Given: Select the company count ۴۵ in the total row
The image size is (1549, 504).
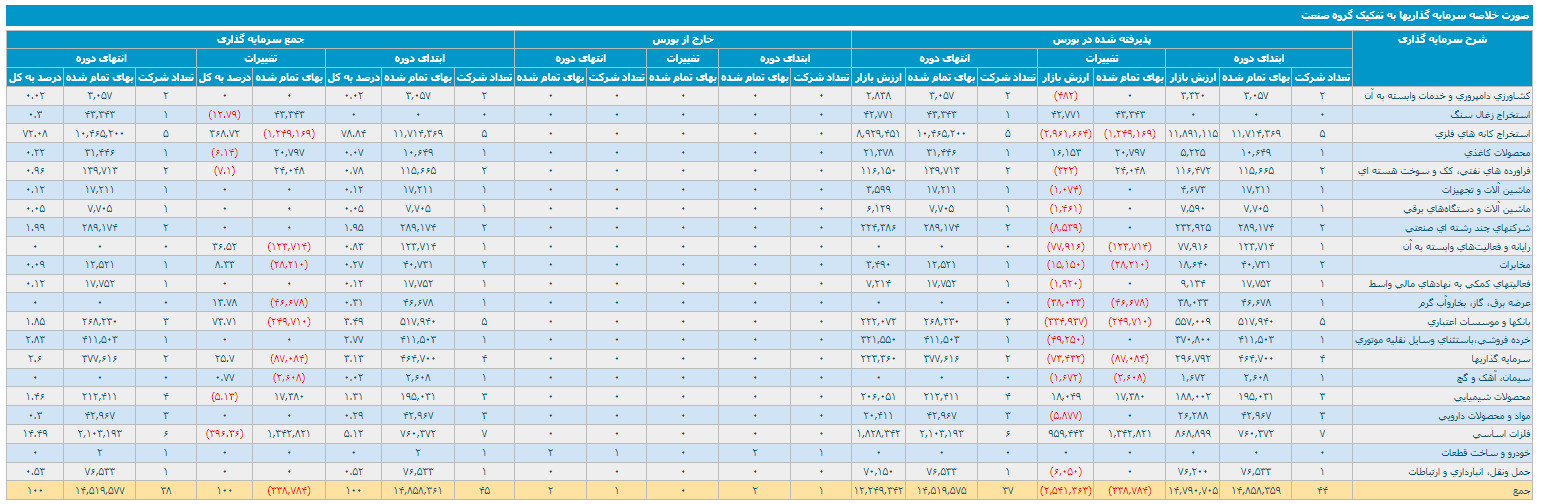Looking at the screenshot, I should click(485, 491).
